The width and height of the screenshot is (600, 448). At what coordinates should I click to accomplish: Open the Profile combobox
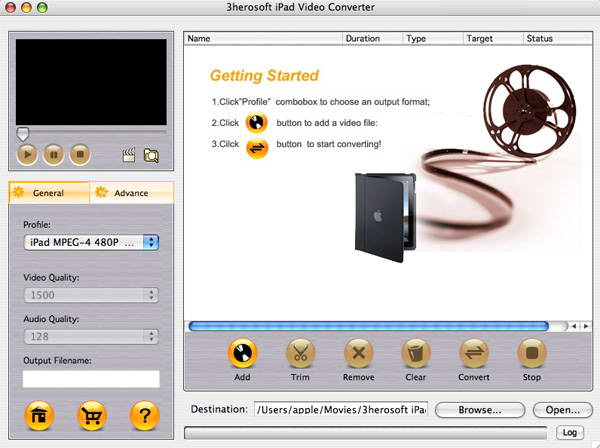coord(91,243)
